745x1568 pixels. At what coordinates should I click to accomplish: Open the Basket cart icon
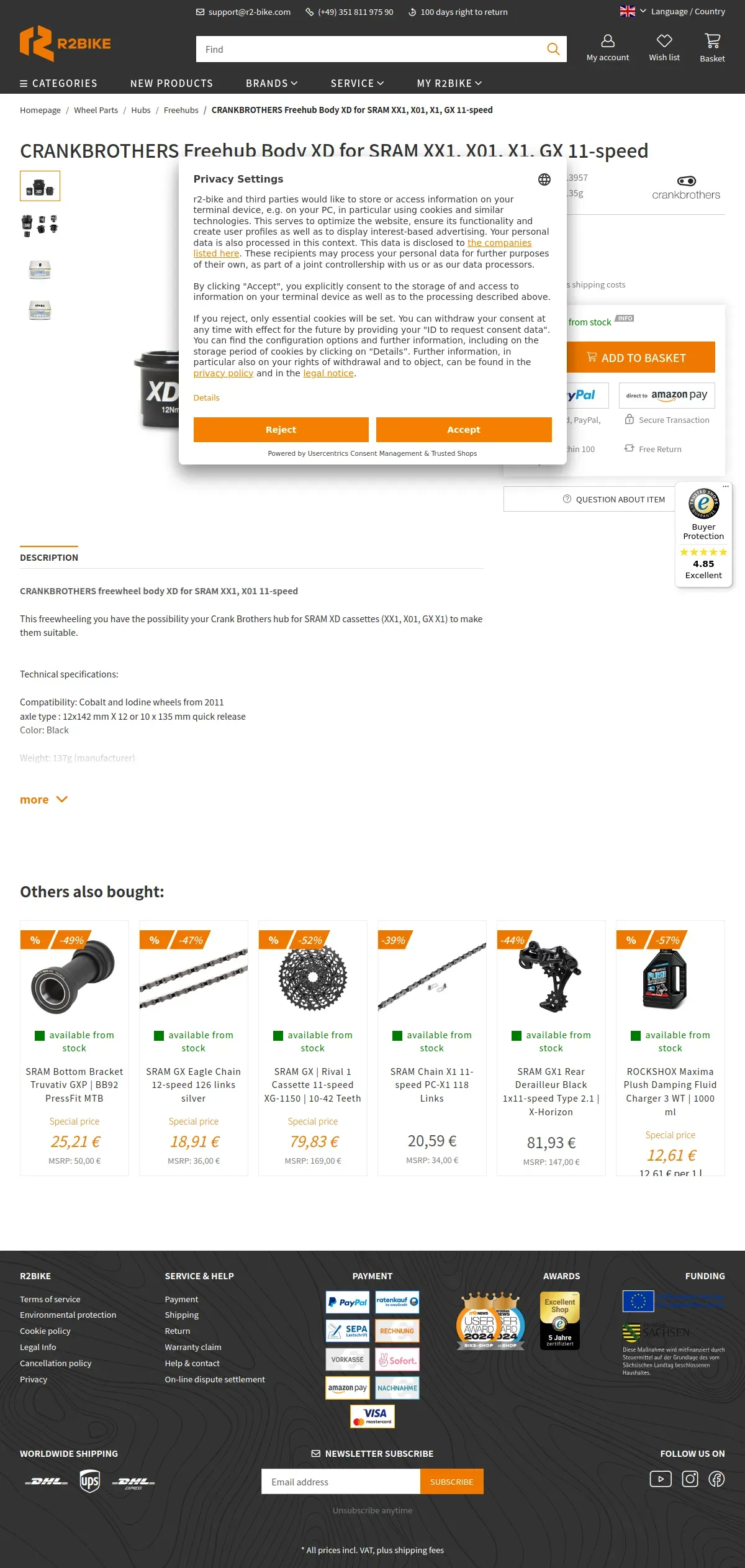pos(712,41)
